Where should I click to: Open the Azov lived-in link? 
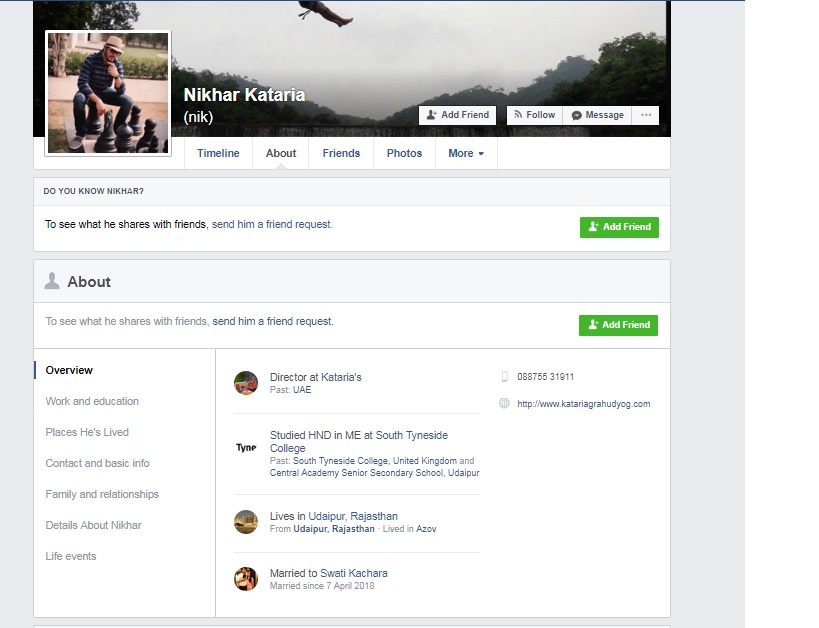pos(426,529)
